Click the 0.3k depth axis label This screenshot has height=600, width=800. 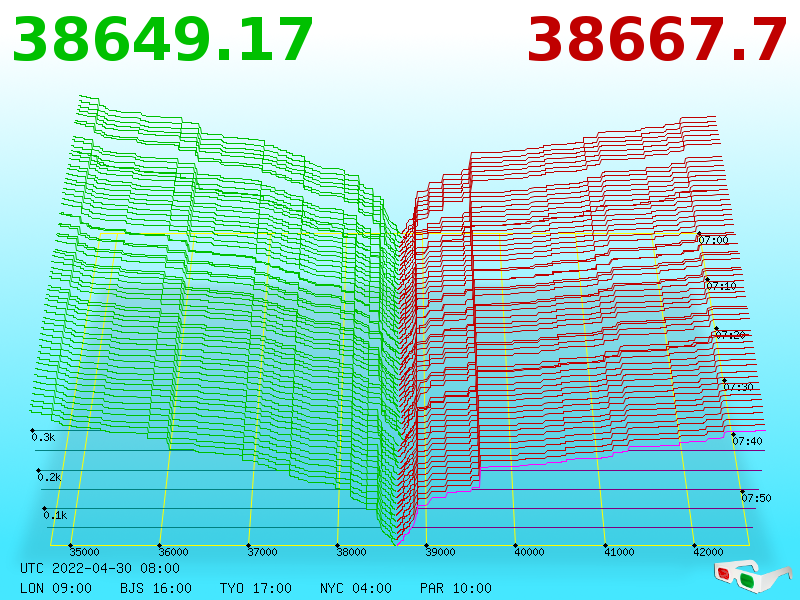click(x=43, y=437)
